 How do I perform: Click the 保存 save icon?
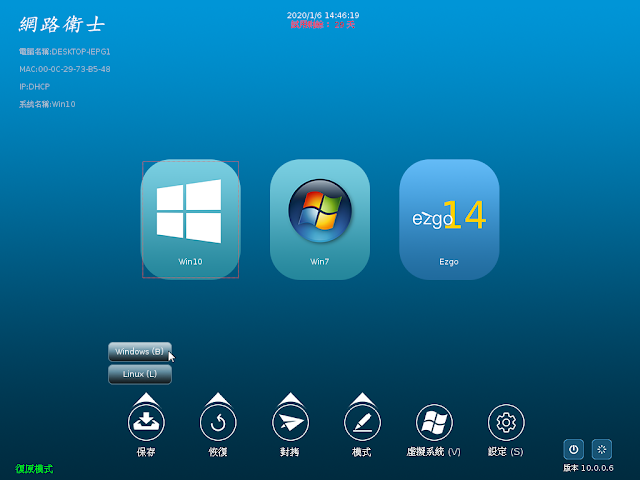pos(146,422)
